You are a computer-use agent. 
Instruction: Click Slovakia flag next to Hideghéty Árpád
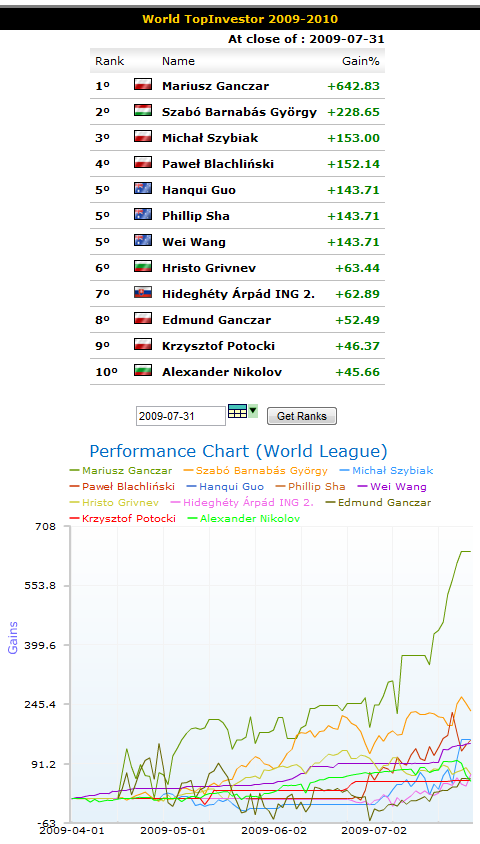pyautogui.click(x=143, y=292)
